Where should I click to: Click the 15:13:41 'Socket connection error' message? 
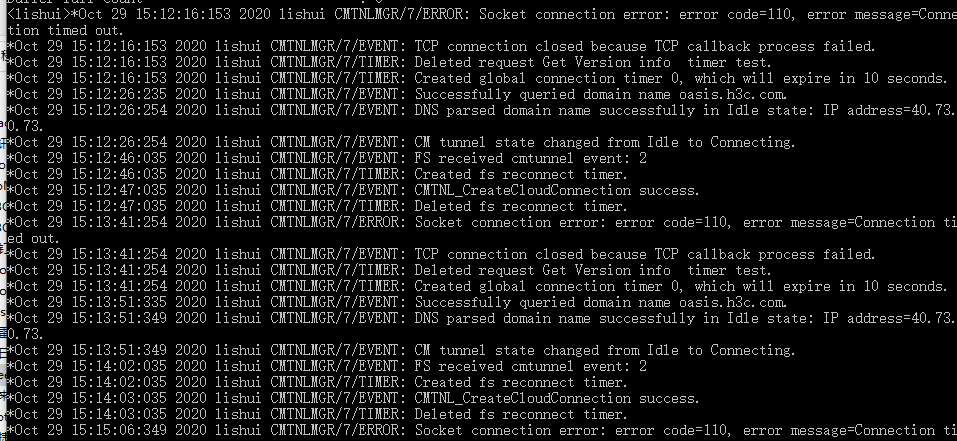680,222
